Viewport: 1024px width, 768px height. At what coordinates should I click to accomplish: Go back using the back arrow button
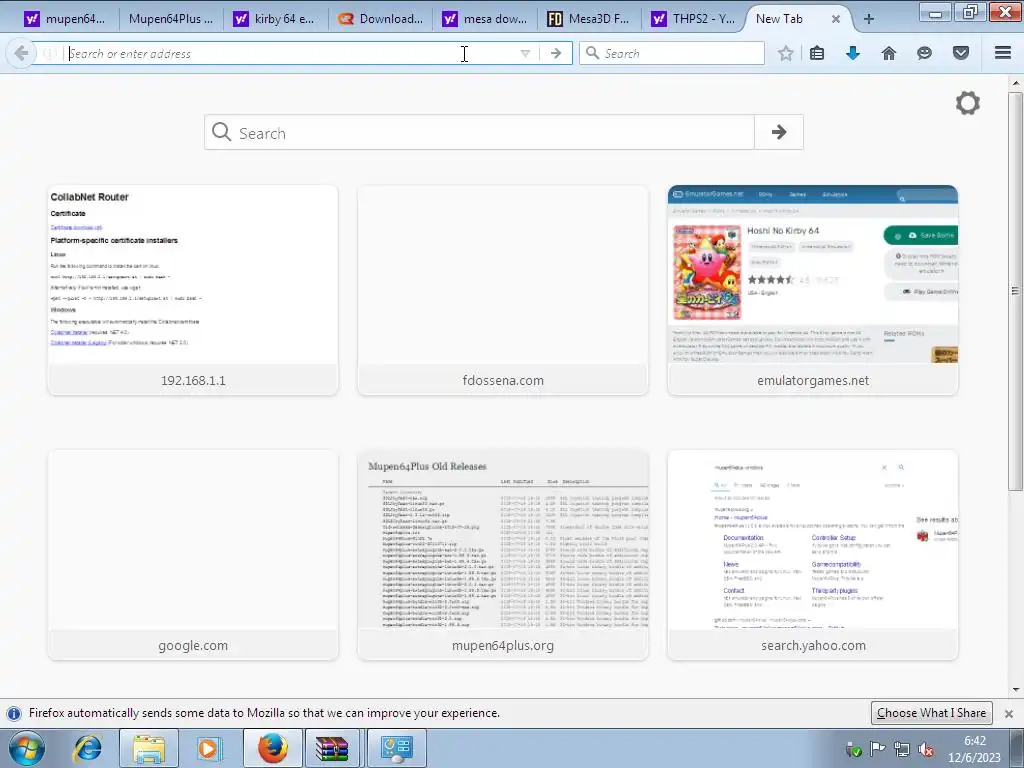[21, 53]
